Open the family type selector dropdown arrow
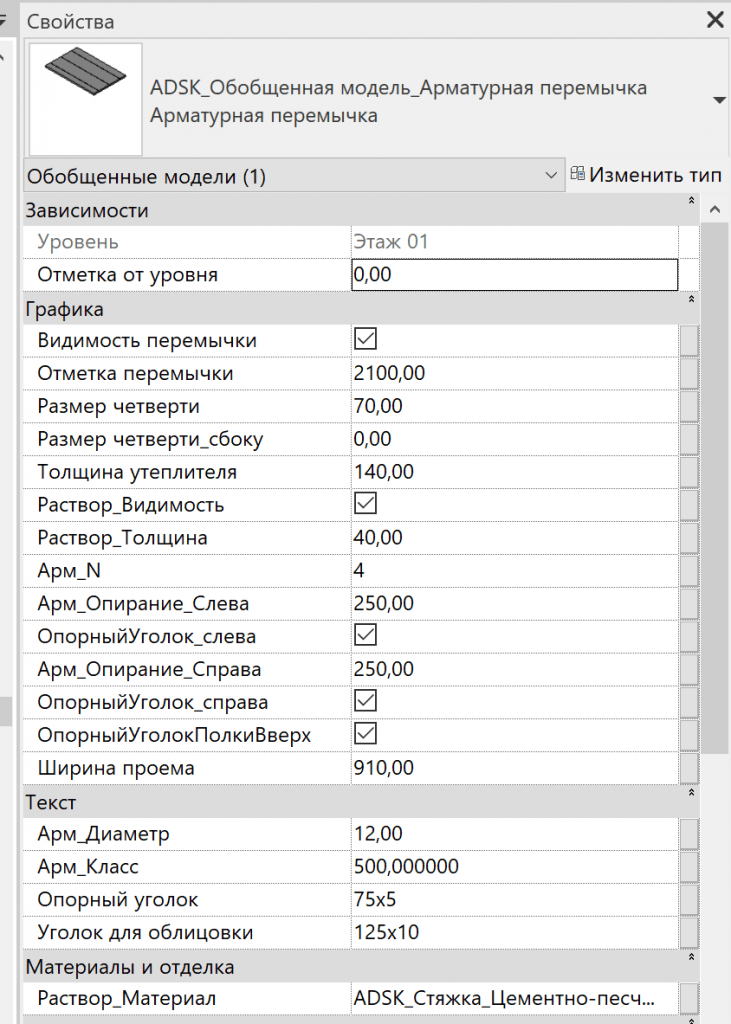Screen dimensions: 731x1024 click(x=718, y=100)
